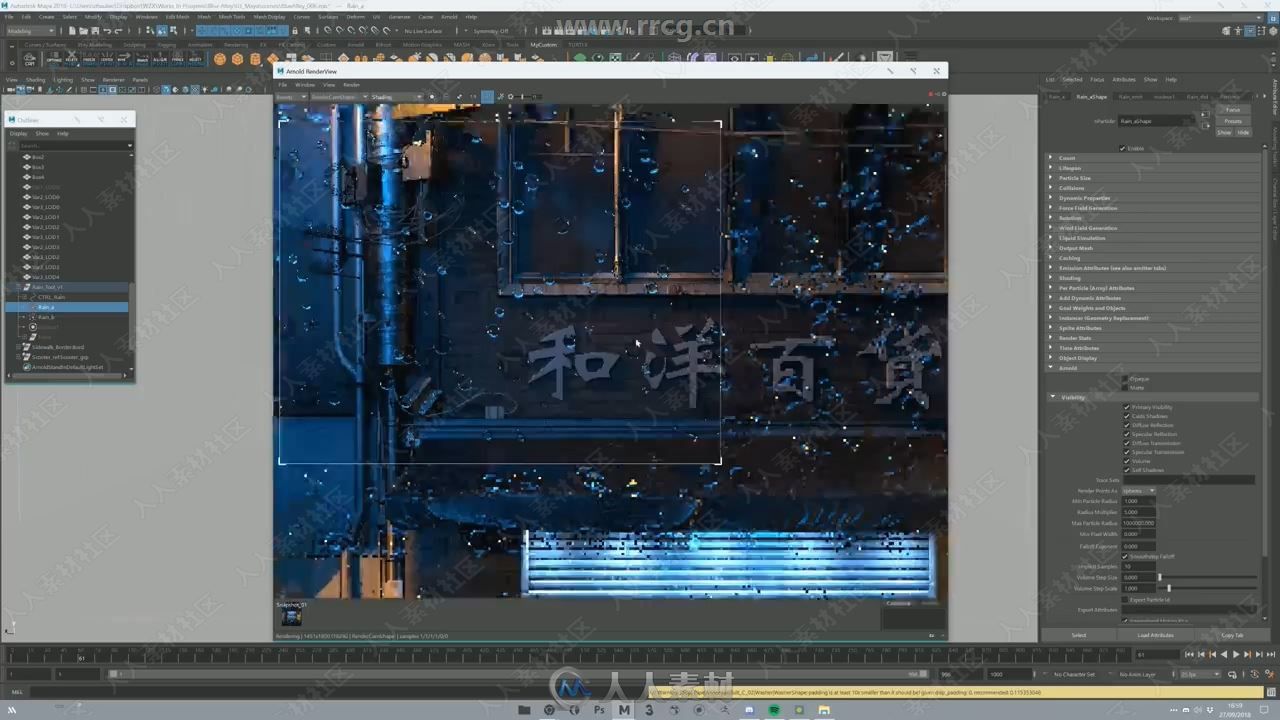Expand the Lifespan section

click(1154, 168)
